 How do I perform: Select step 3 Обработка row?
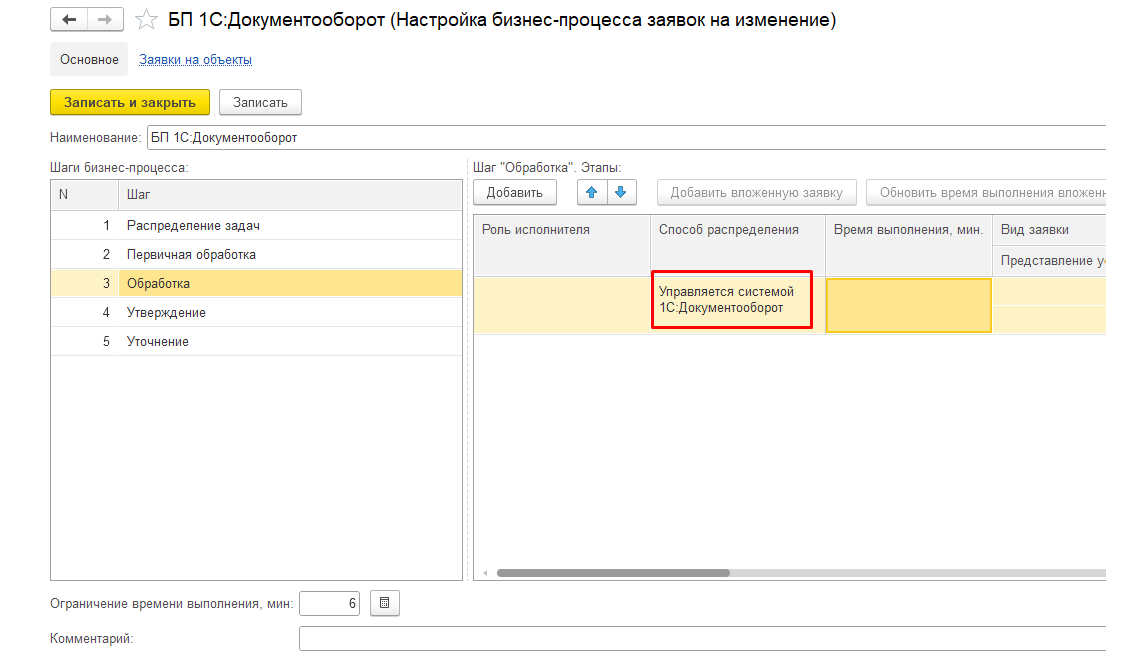[256, 283]
